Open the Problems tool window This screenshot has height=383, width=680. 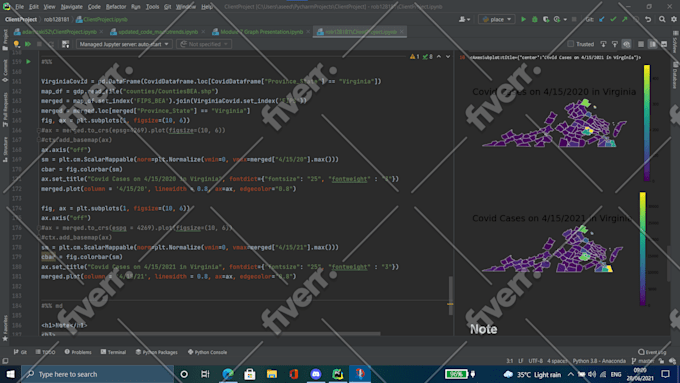click(x=78, y=352)
